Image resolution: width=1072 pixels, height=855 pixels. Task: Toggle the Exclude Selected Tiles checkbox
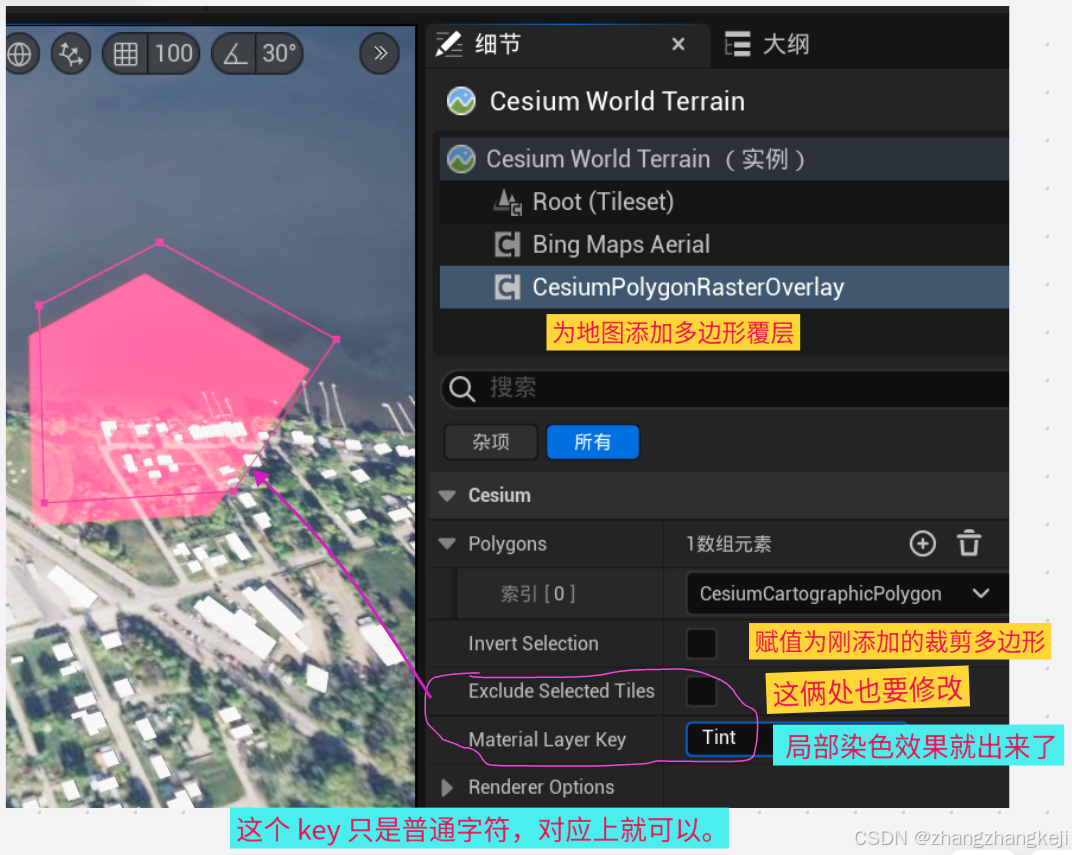point(701,691)
